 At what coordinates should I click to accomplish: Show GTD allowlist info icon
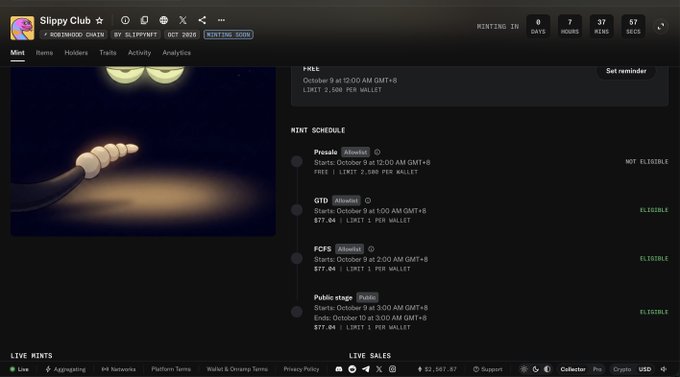point(367,200)
